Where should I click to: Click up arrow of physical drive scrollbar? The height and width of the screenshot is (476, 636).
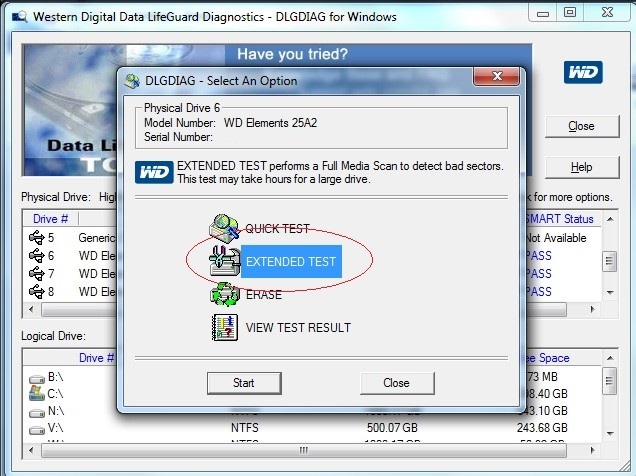(610, 219)
